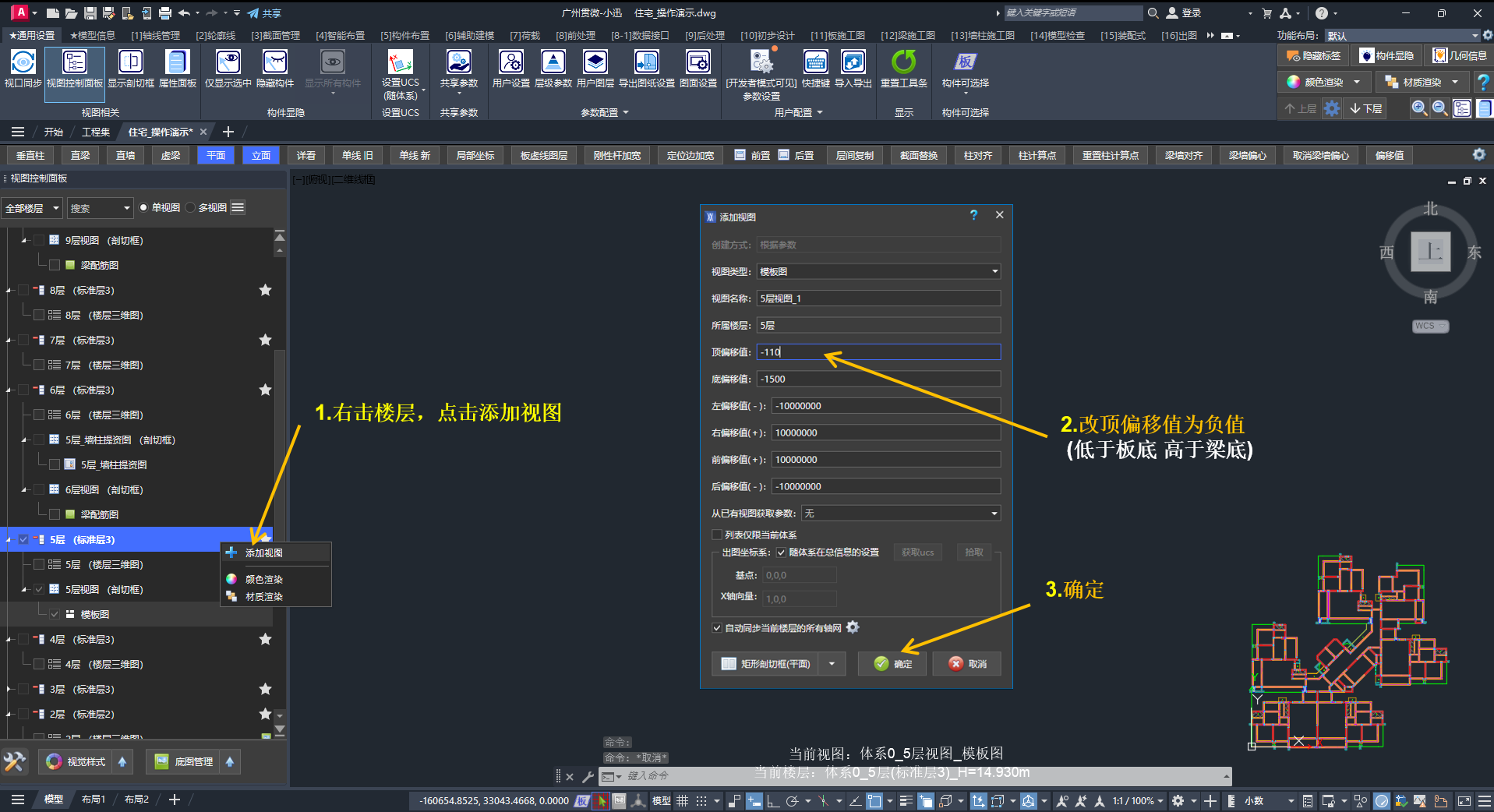Screen dimensions: 1494x812
Task: Click the 显示剖切框 icon
Action: point(130,62)
